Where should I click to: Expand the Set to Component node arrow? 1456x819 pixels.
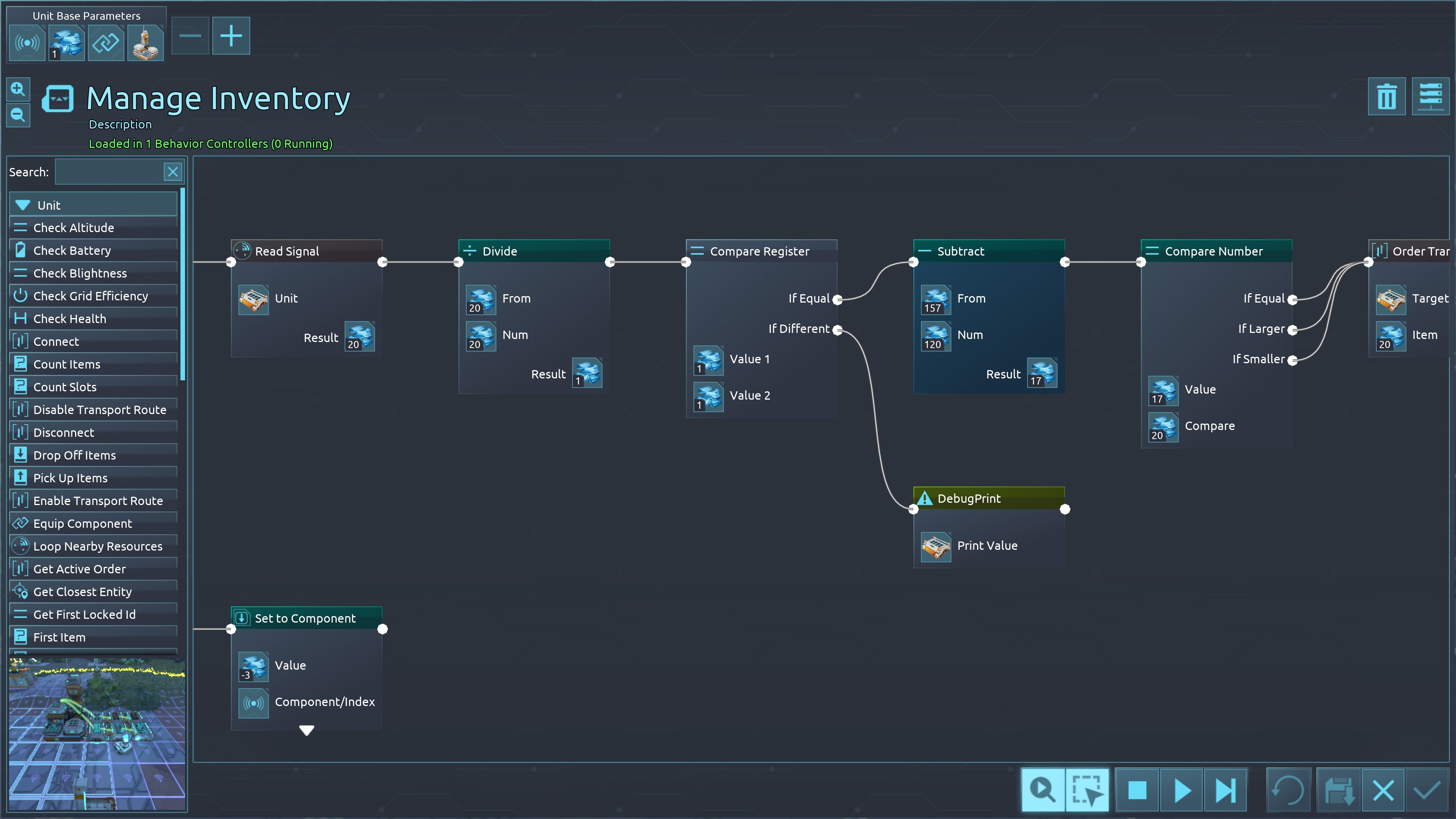click(x=306, y=730)
